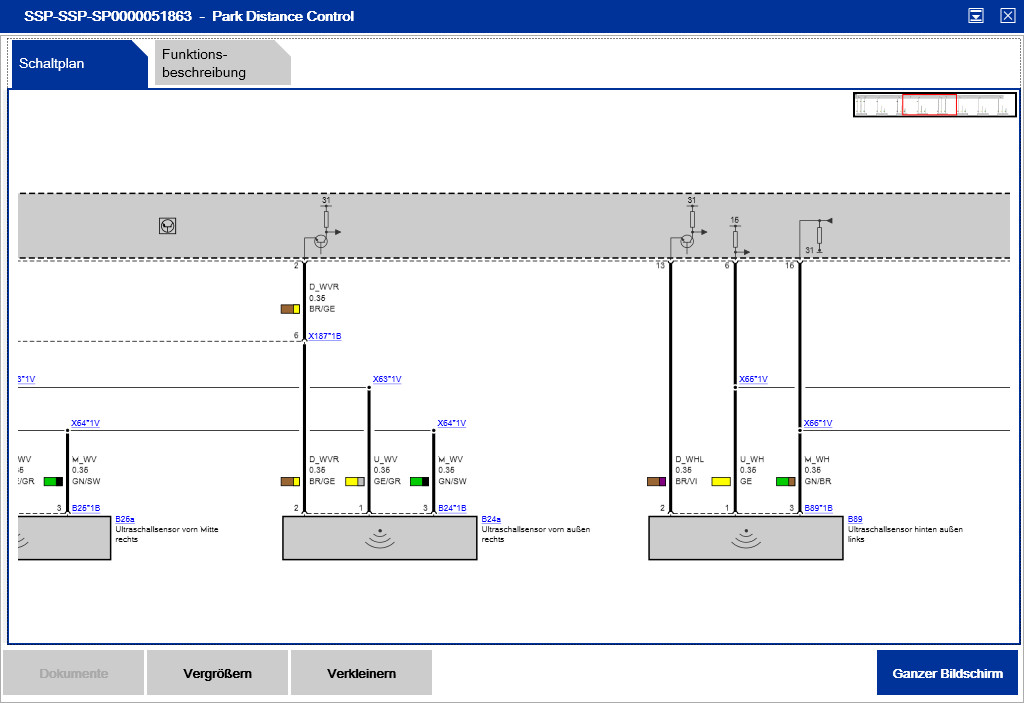Click the control unit symbol icon in the gray module
1024x706 pixels.
tap(168, 226)
